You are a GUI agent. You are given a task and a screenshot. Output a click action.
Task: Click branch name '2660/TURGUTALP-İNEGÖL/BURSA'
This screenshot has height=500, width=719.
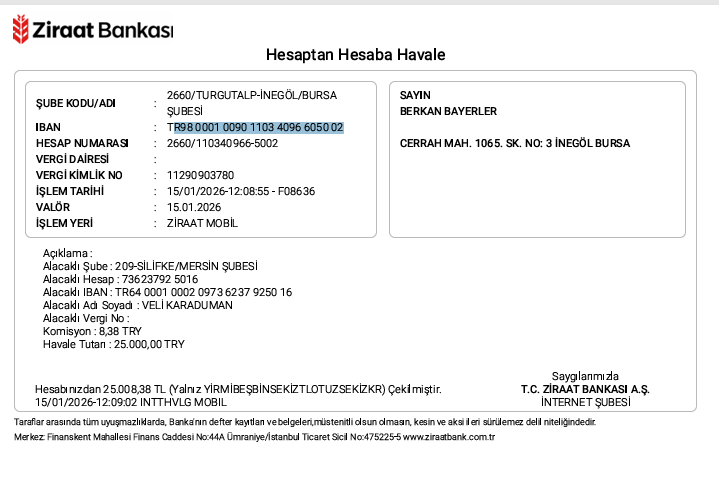(252, 95)
